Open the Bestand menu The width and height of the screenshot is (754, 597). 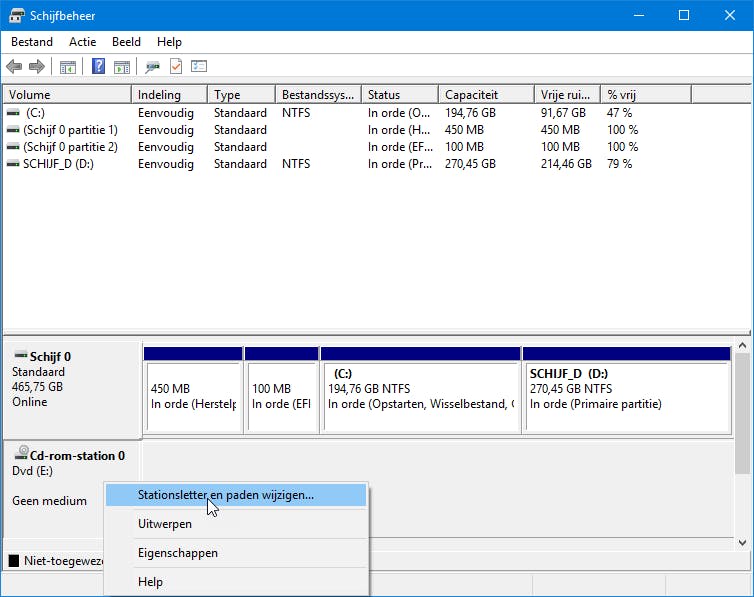click(32, 42)
